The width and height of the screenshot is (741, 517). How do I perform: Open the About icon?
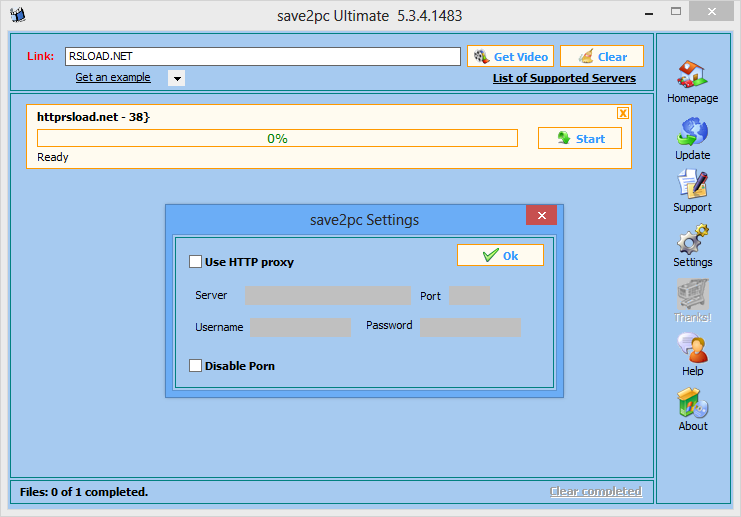coord(692,403)
